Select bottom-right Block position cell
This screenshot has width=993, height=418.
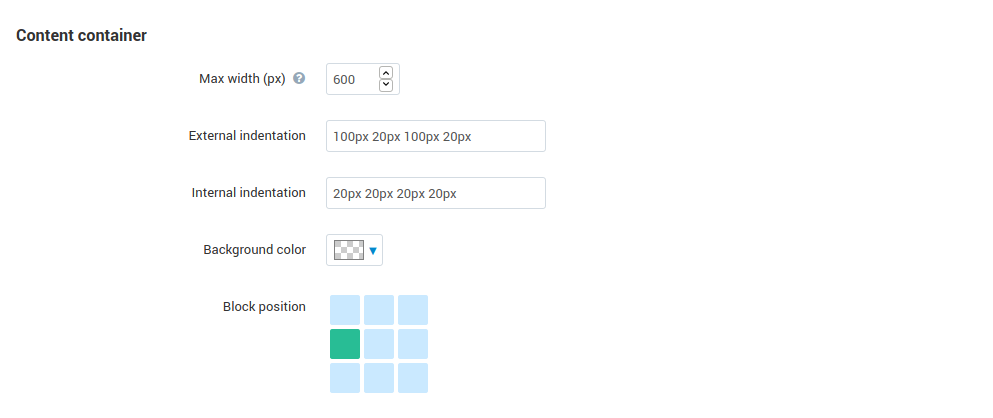tap(413, 378)
